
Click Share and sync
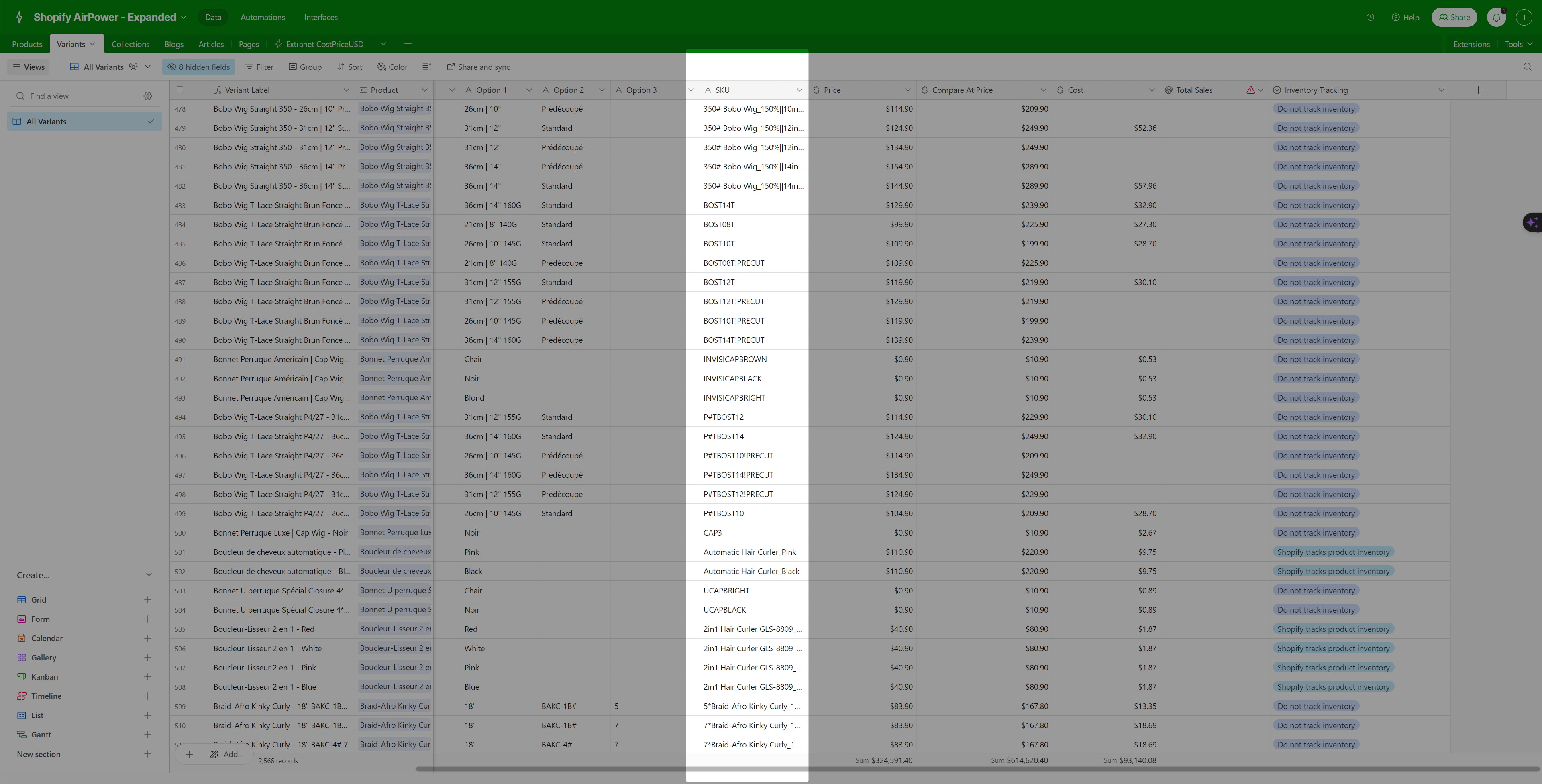(x=478, y=67)
